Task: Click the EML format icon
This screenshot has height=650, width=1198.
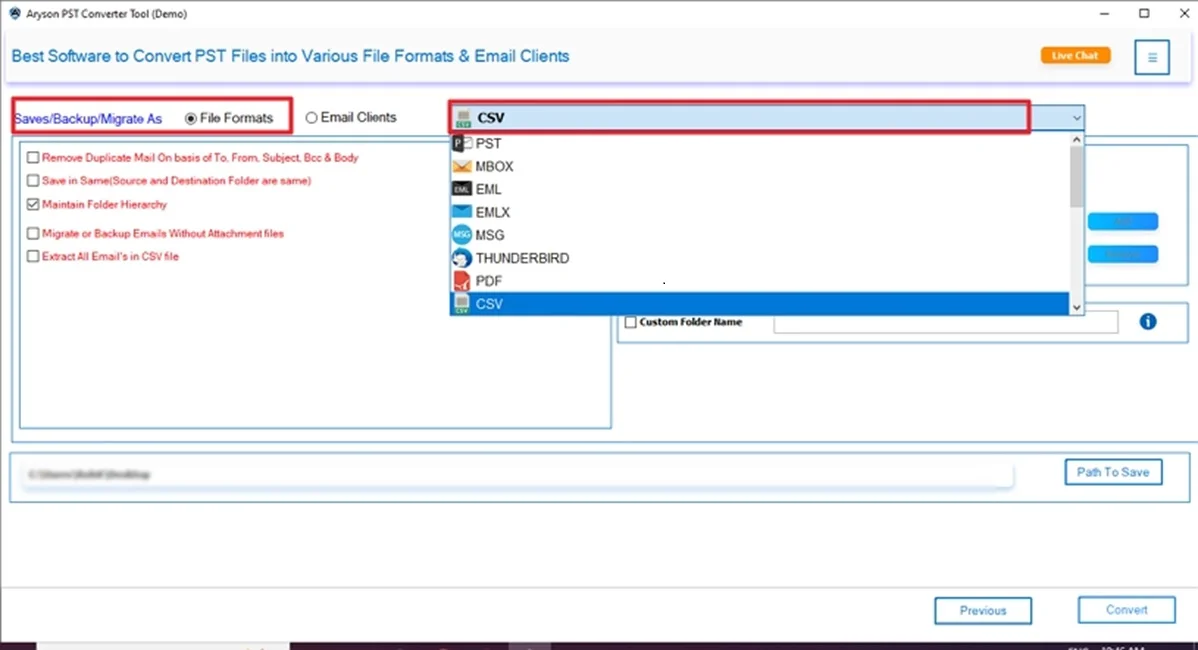Action: pos(461,189)
